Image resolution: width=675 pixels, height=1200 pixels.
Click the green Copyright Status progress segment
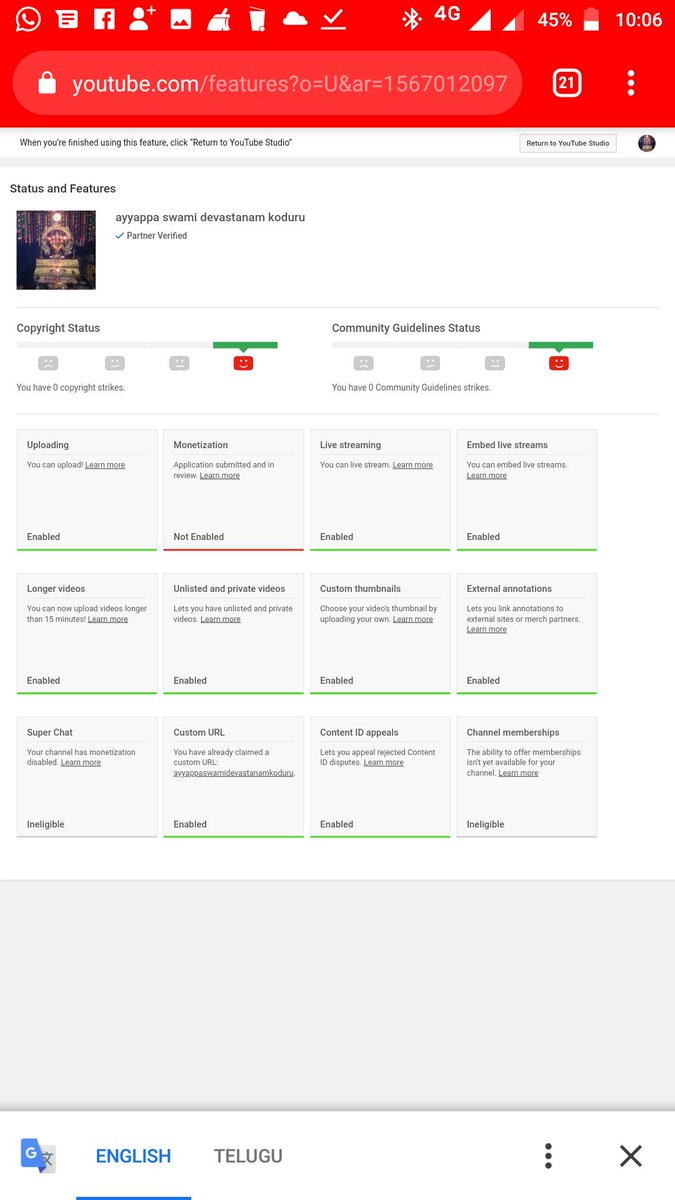tap(245, 345)
